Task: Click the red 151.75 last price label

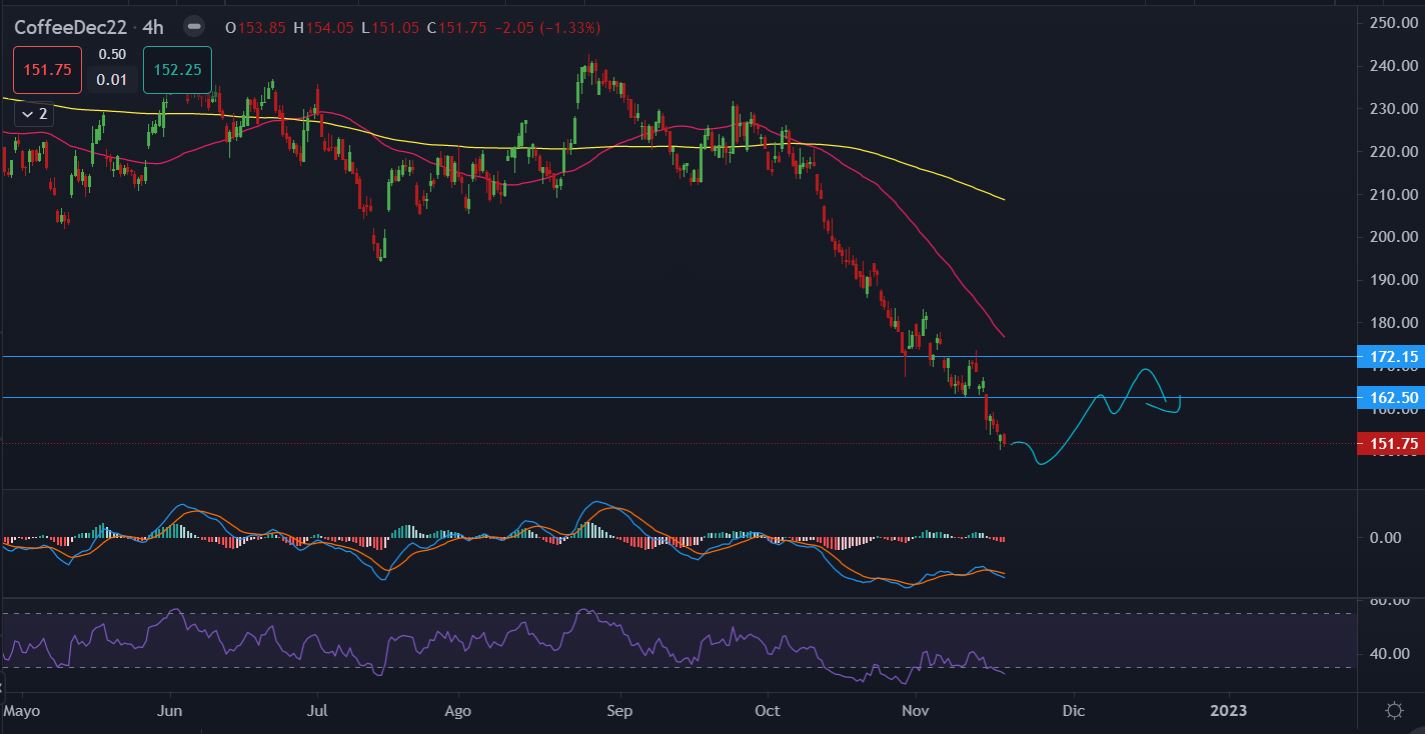Action: click(1392, 443)
